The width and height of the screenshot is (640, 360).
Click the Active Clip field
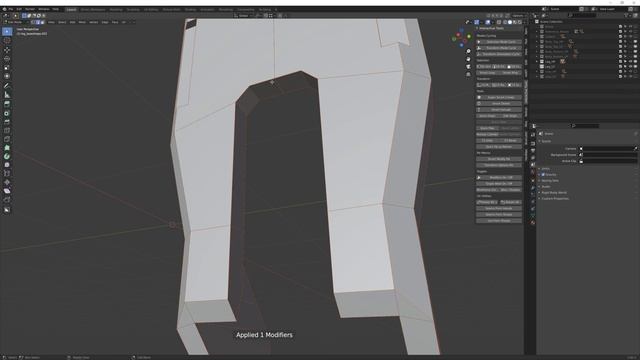click(608, 161)
